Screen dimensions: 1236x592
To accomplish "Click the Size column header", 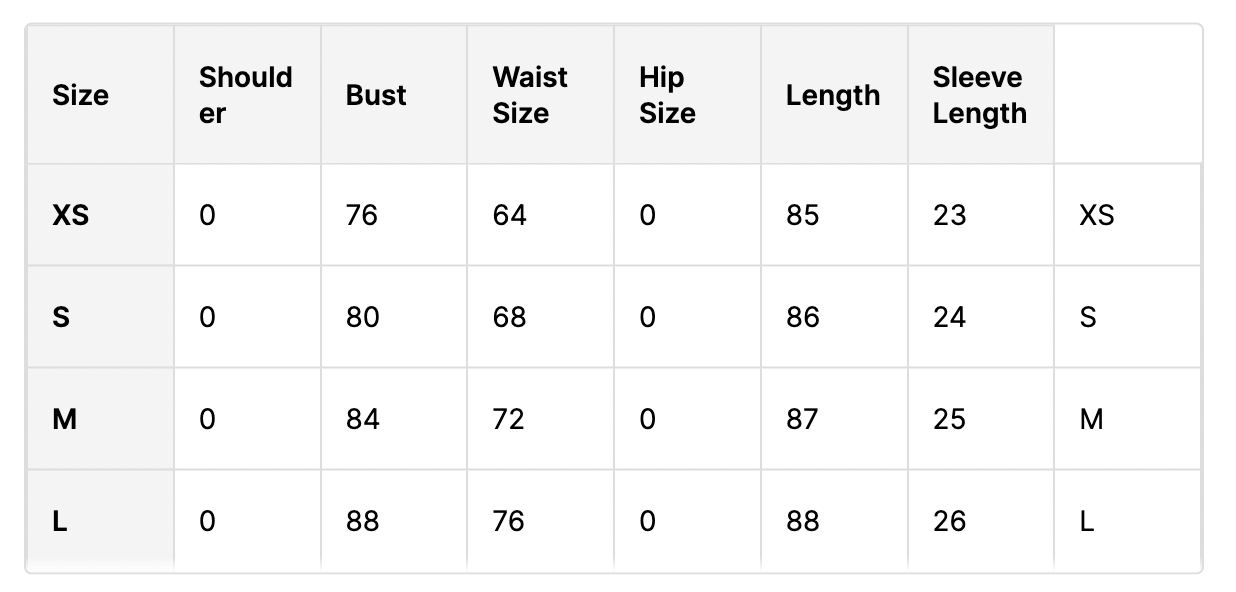I will pyautogui.click(x=100, y=95).
